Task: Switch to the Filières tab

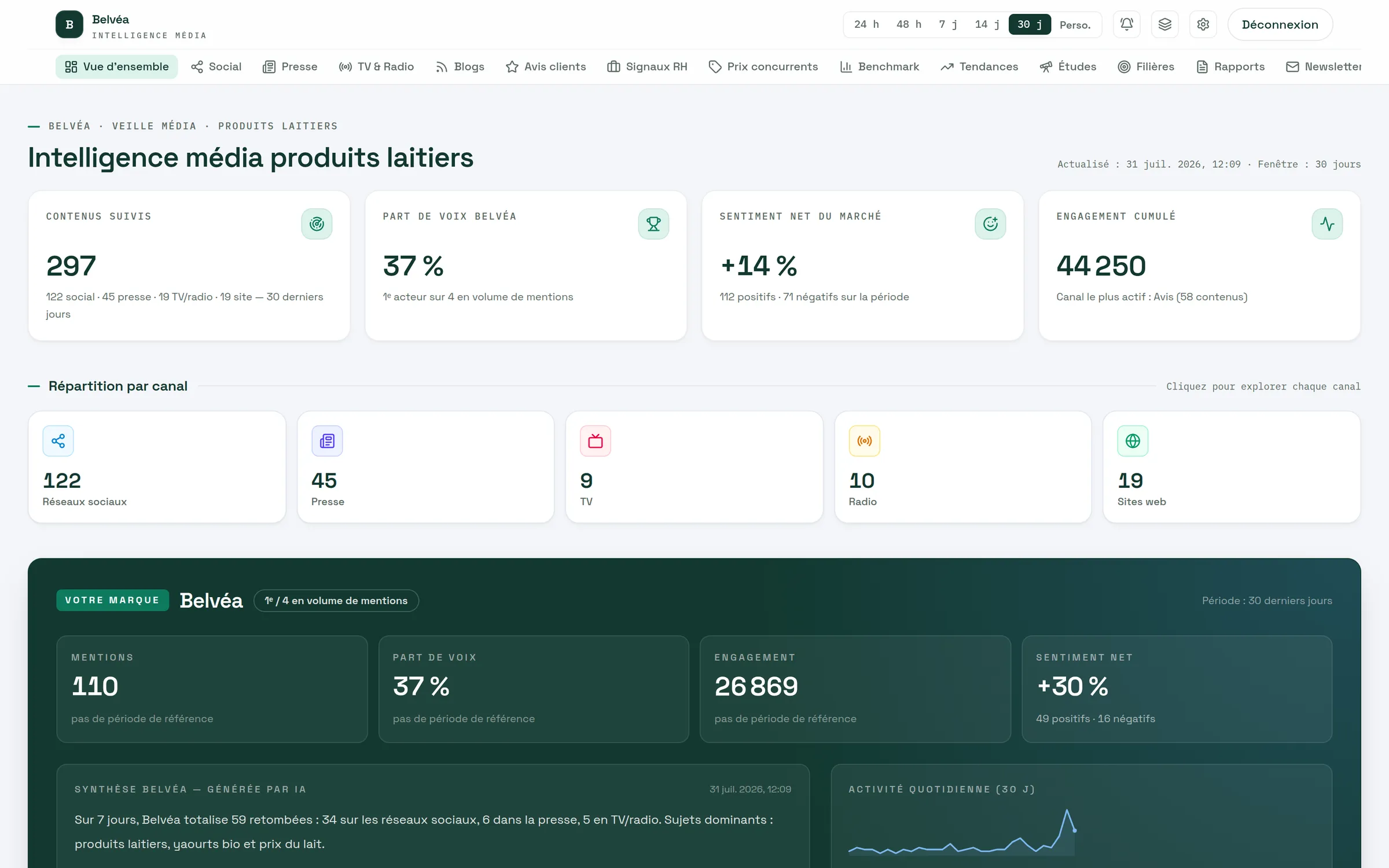Action: (x=1146, y=67)
